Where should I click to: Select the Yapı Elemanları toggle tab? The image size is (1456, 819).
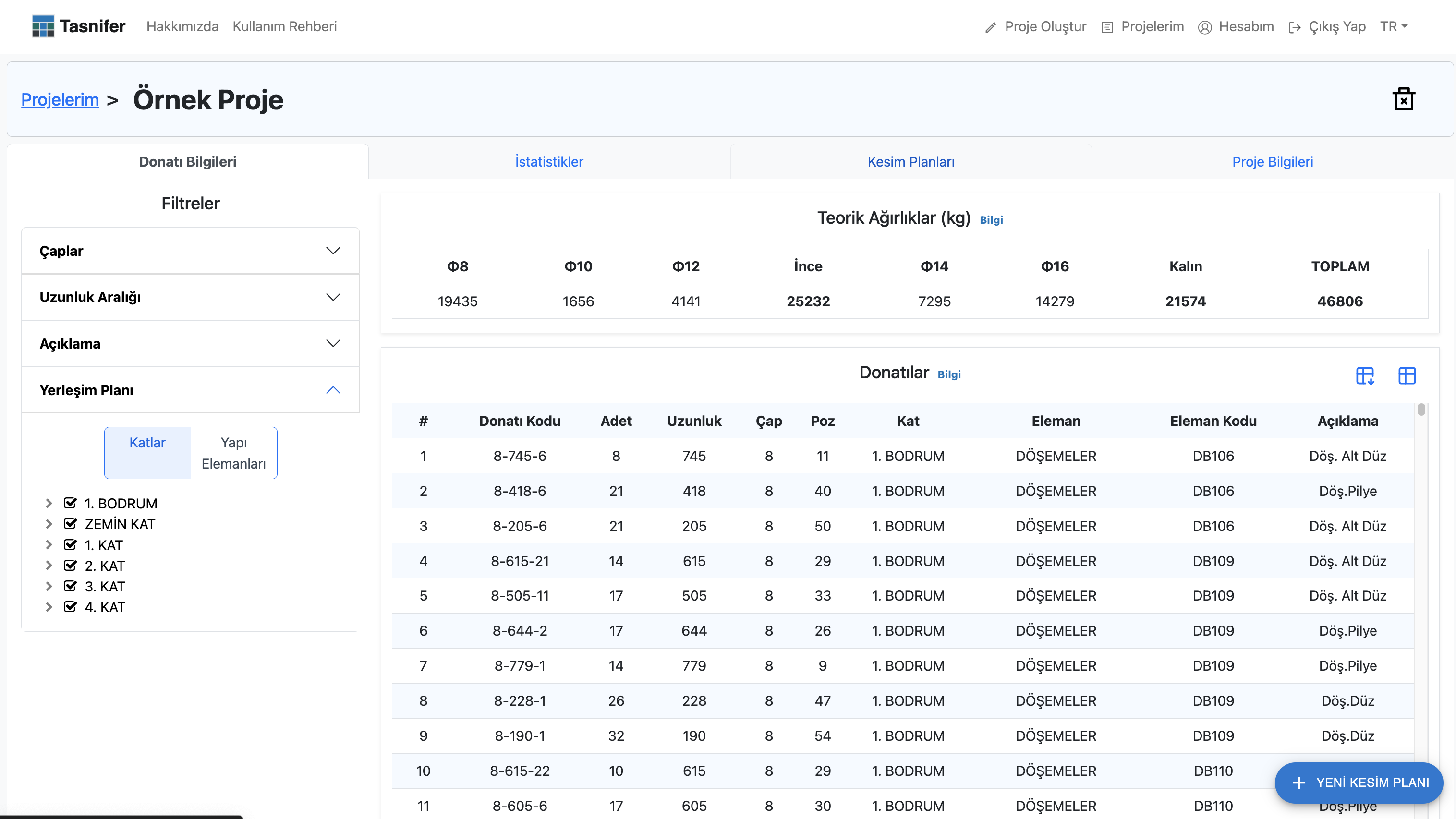pos(234,453)
